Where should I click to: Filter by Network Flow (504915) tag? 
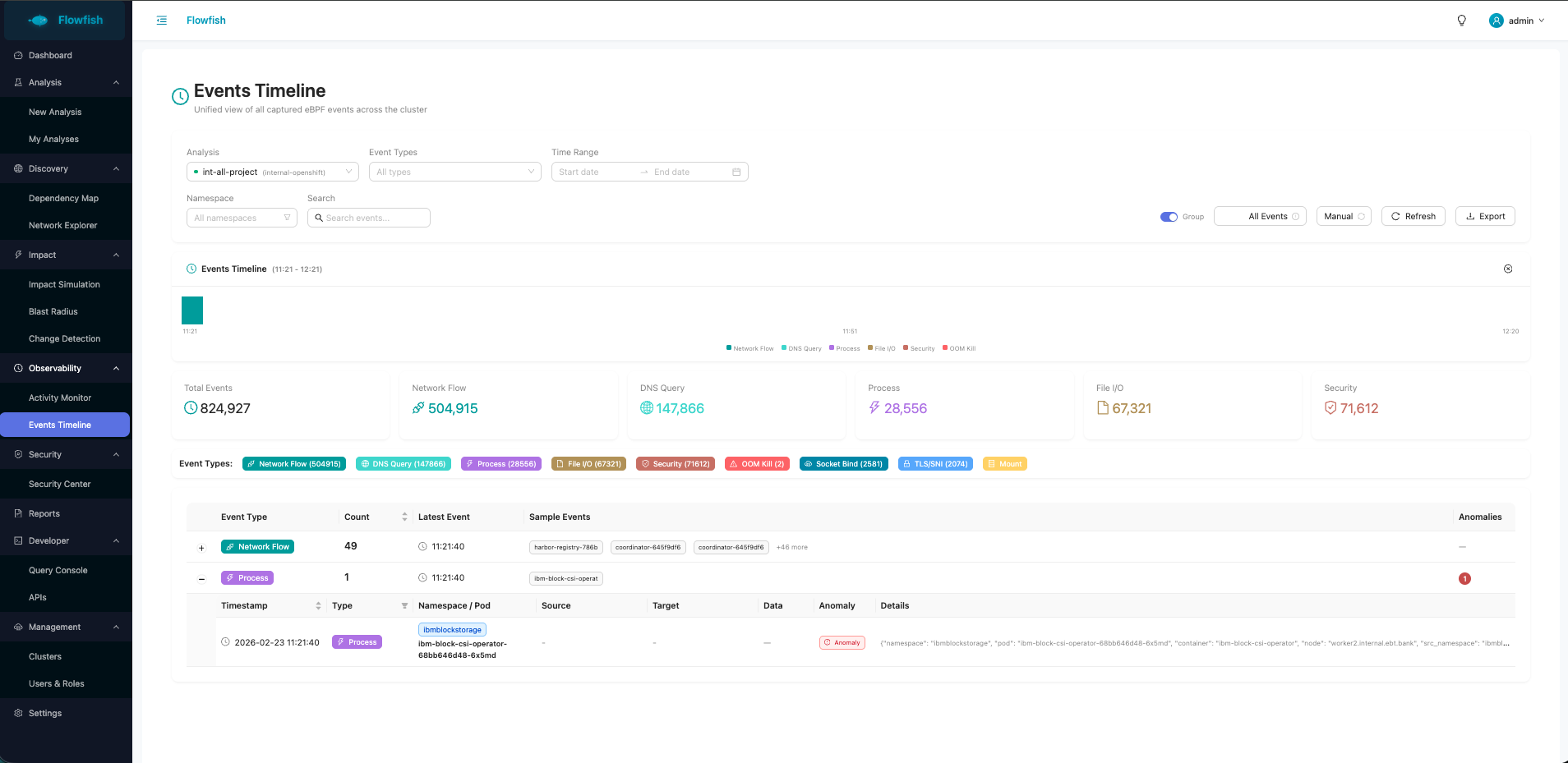tap(294, 464)
